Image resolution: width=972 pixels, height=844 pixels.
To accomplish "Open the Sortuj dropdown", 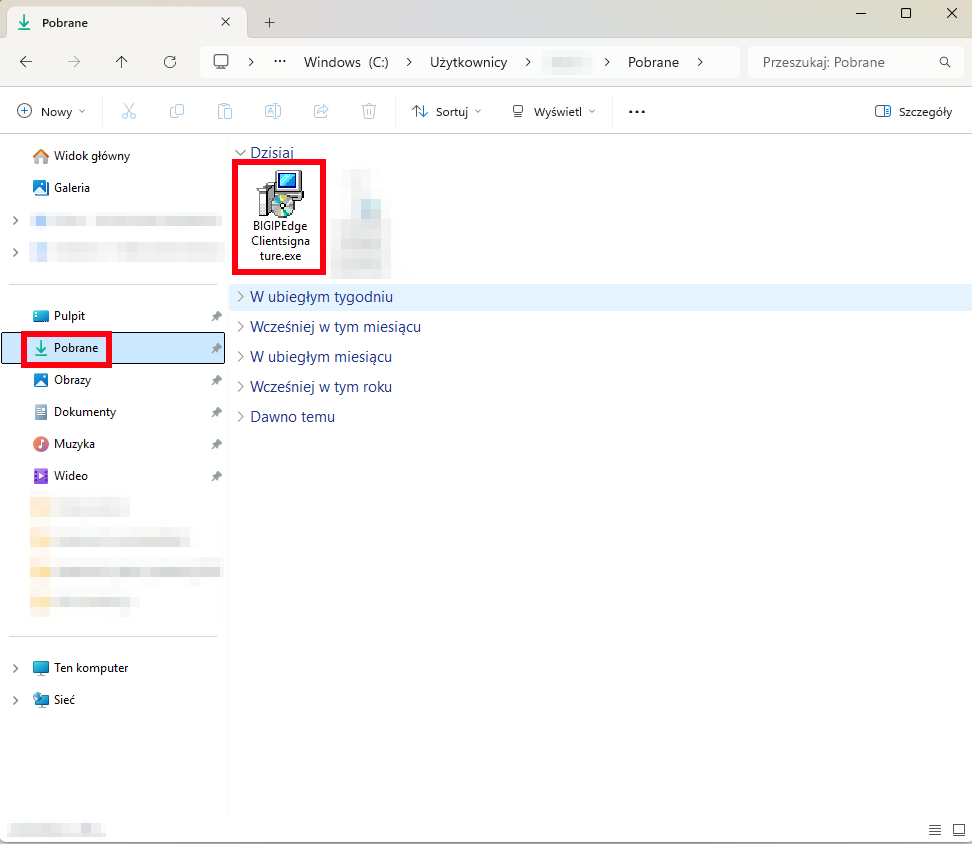I will click(x=446, y=112).
